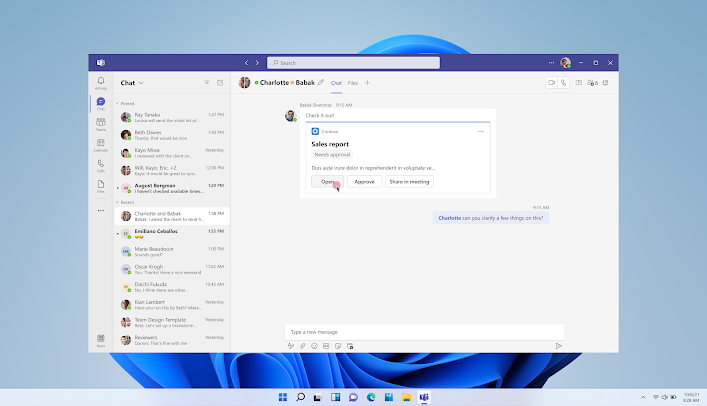Attach a file with the paperclip
The height and width of the screenshot is (406, 707).
[303, 346]
